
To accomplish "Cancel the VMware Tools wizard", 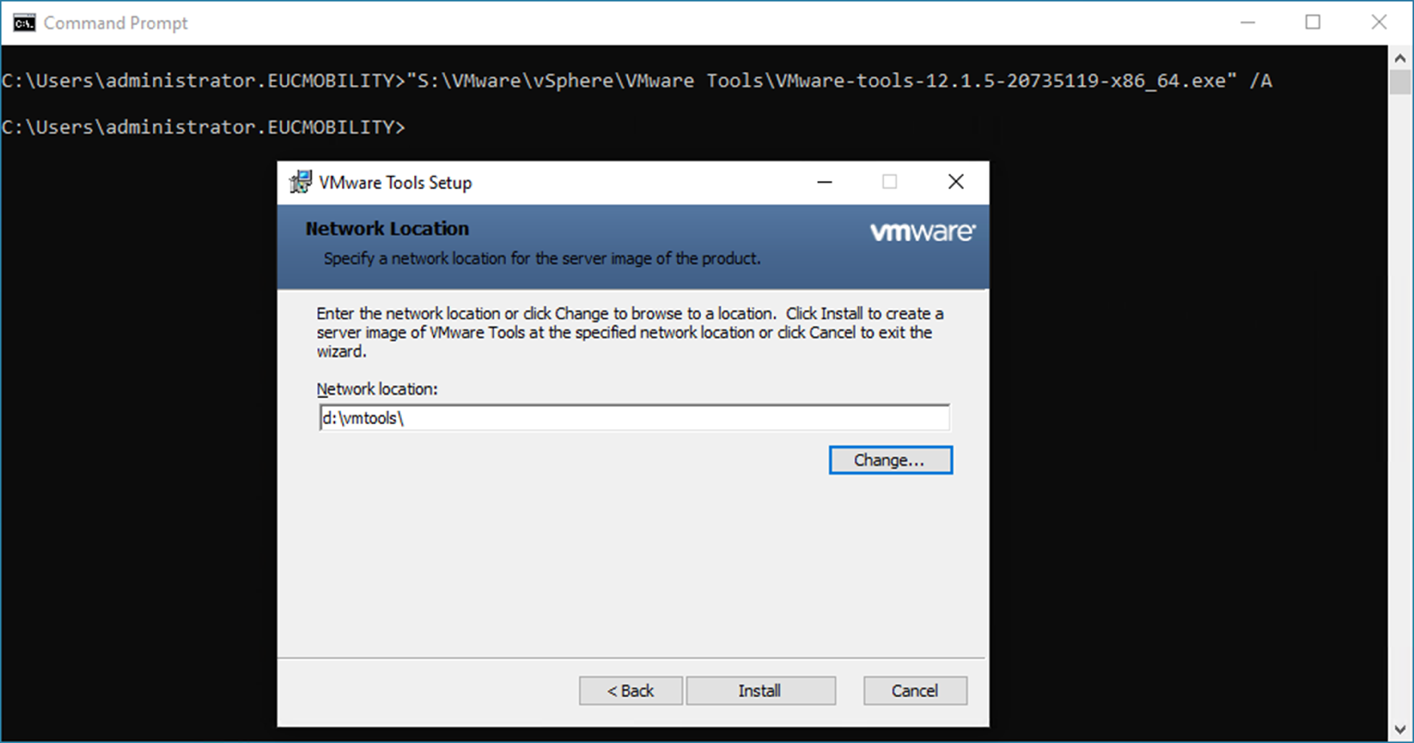I will (x=915, y=691).
